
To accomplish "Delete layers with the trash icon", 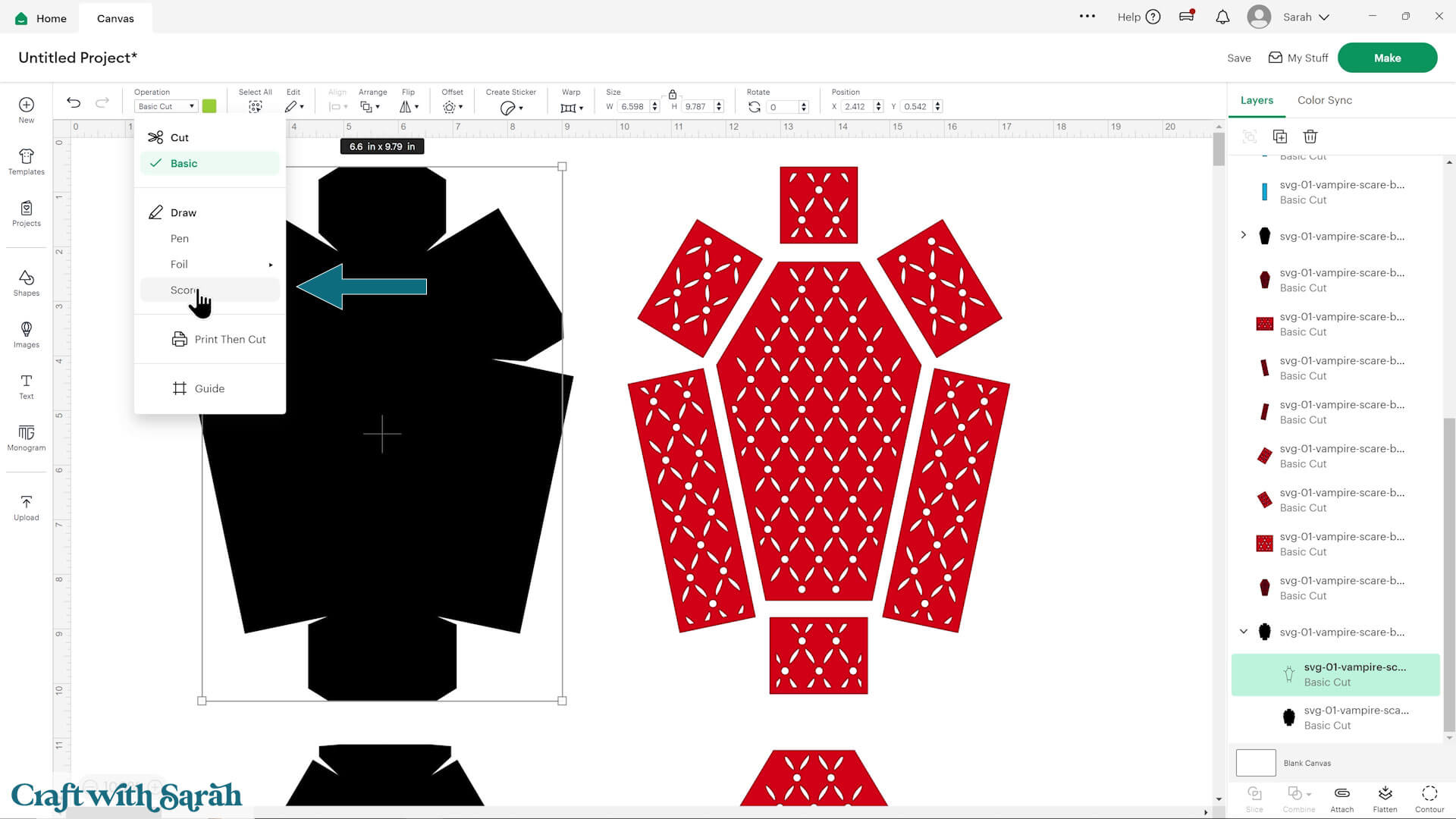I will tap(1310, 136).
